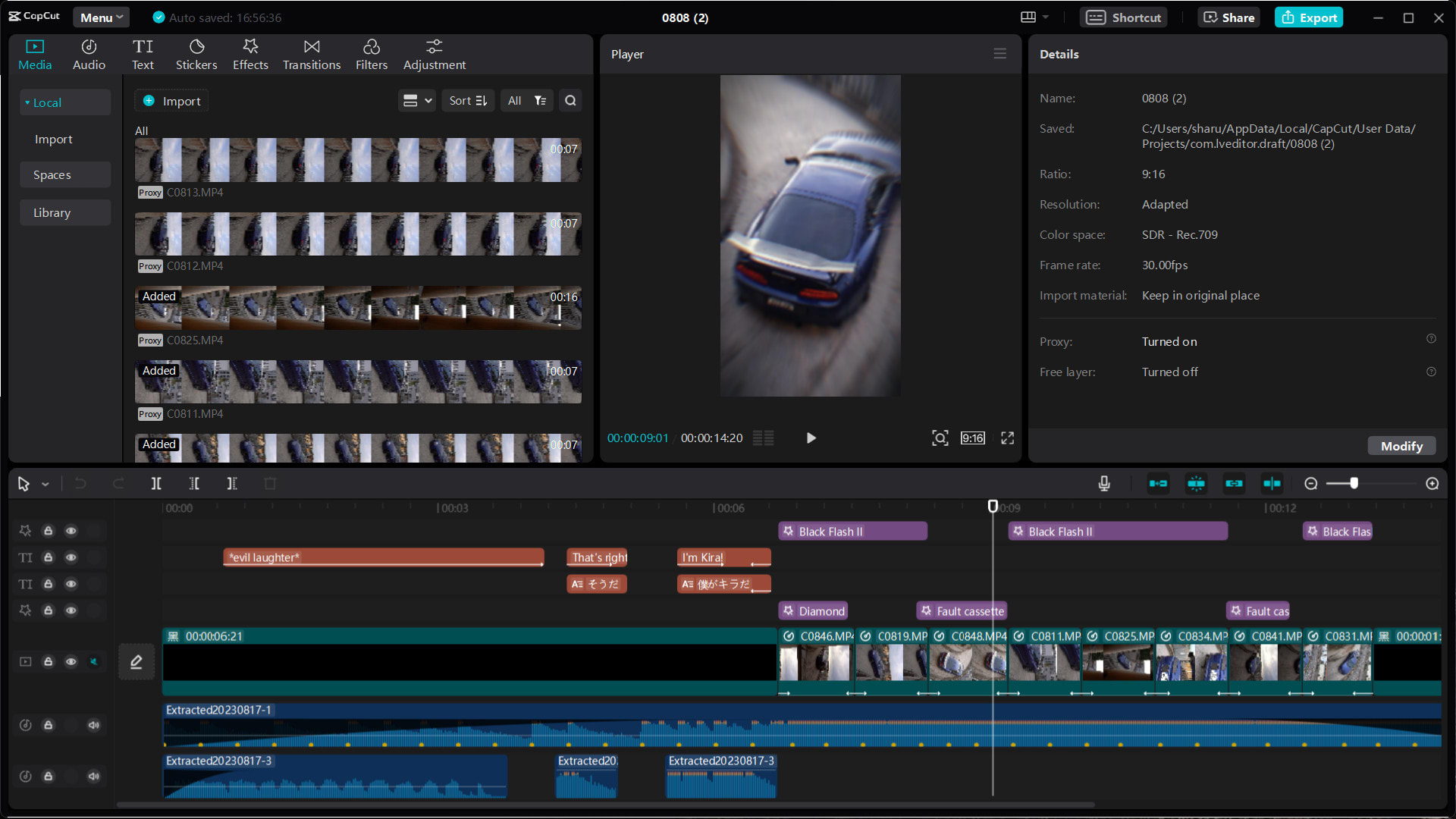
Task: Enter player fullscreen mode
Action: (1007, 438)
